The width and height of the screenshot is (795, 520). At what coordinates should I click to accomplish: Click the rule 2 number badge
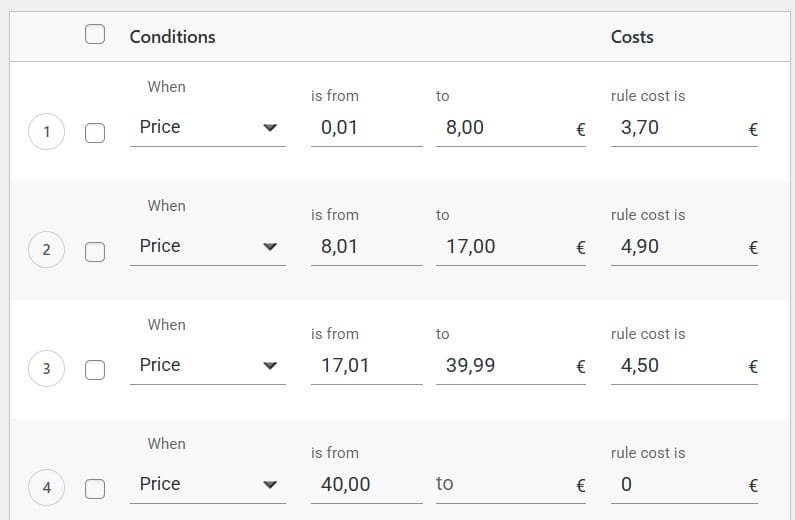[x=46, y=250]
